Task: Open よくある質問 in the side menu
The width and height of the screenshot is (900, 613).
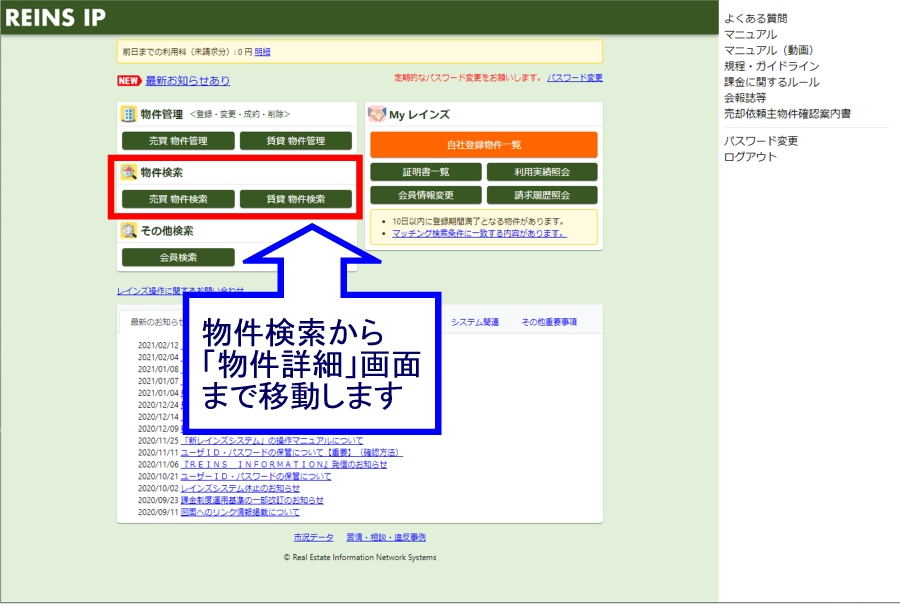Action: (x=755, y=18)
